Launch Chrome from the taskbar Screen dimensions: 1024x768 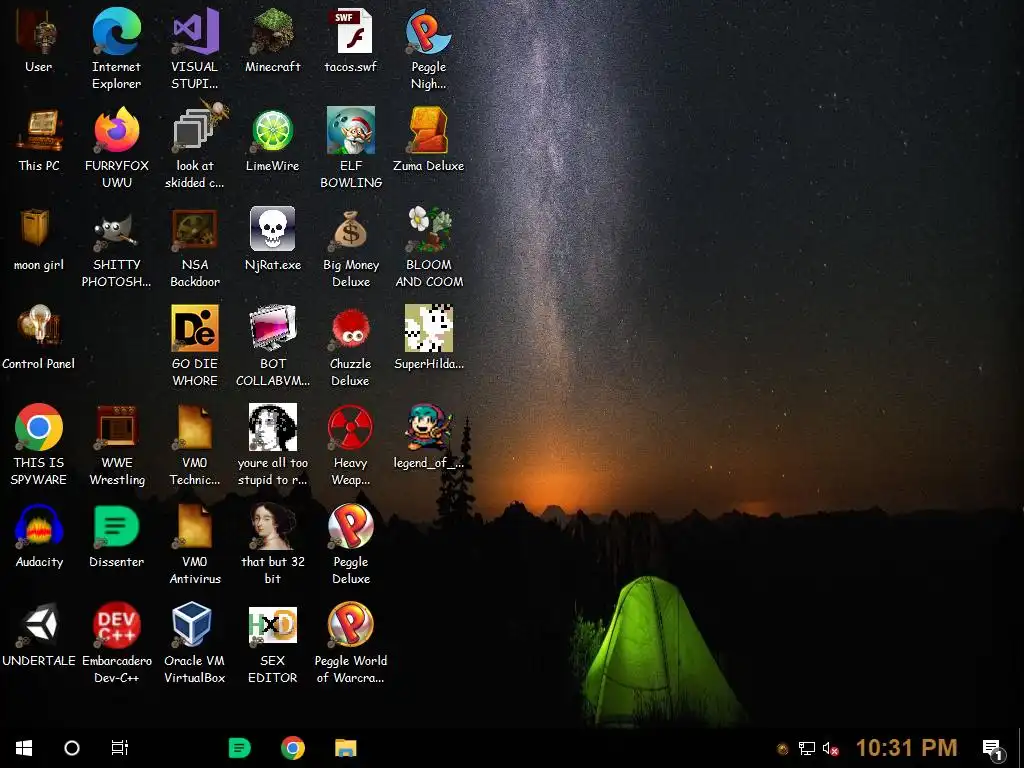coord(293,748)
